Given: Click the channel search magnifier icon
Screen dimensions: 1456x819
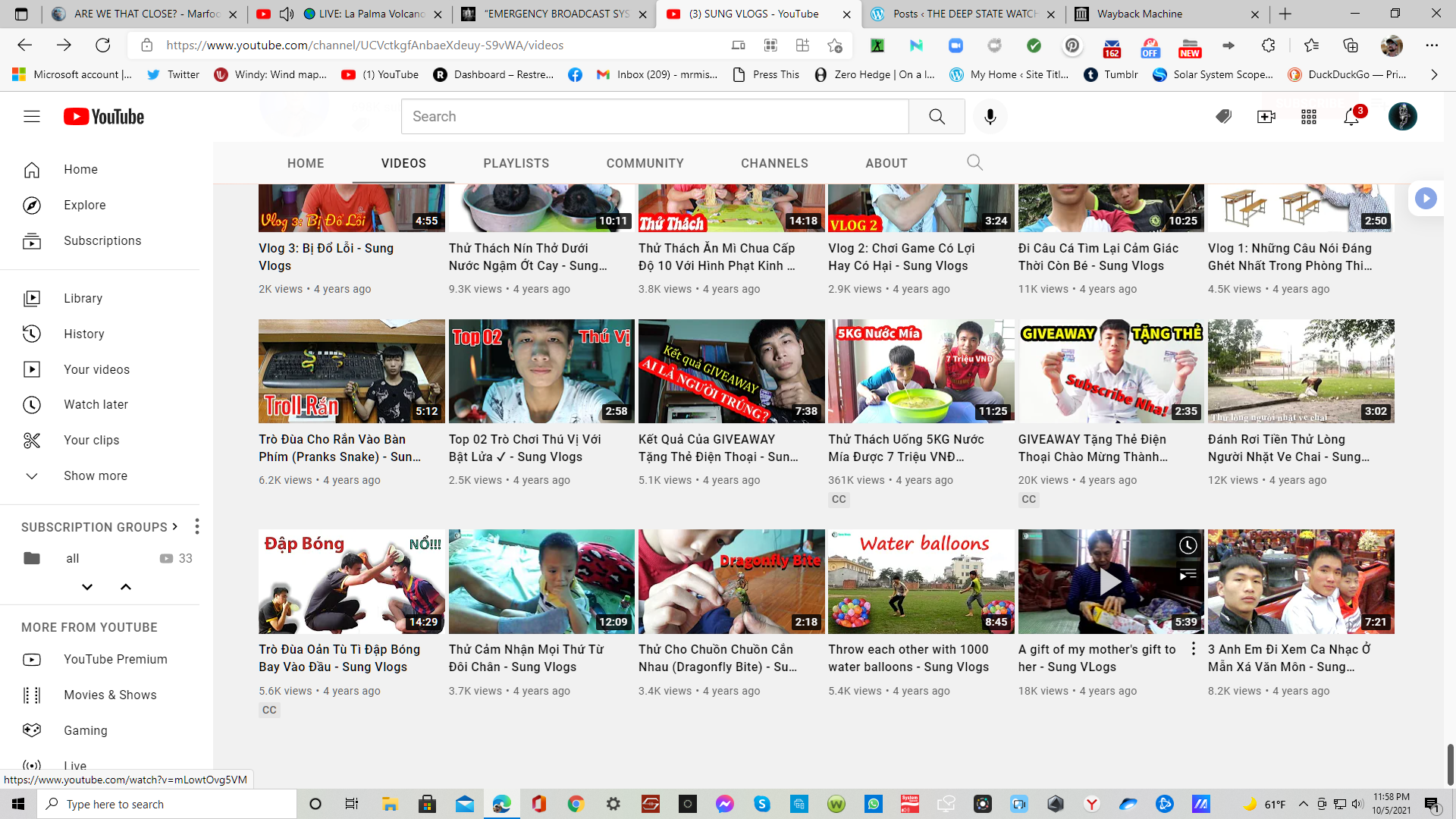Looking at the screenshot, I should (x=974, y=163).
